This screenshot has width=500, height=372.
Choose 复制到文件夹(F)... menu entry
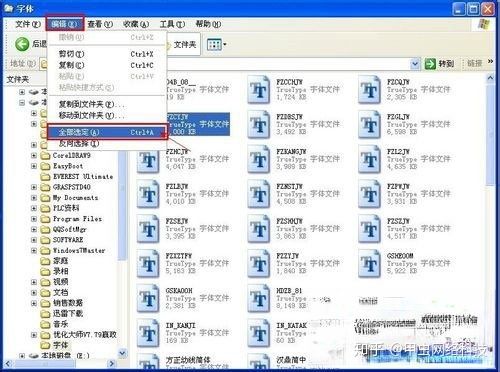(x=107, y=104)
